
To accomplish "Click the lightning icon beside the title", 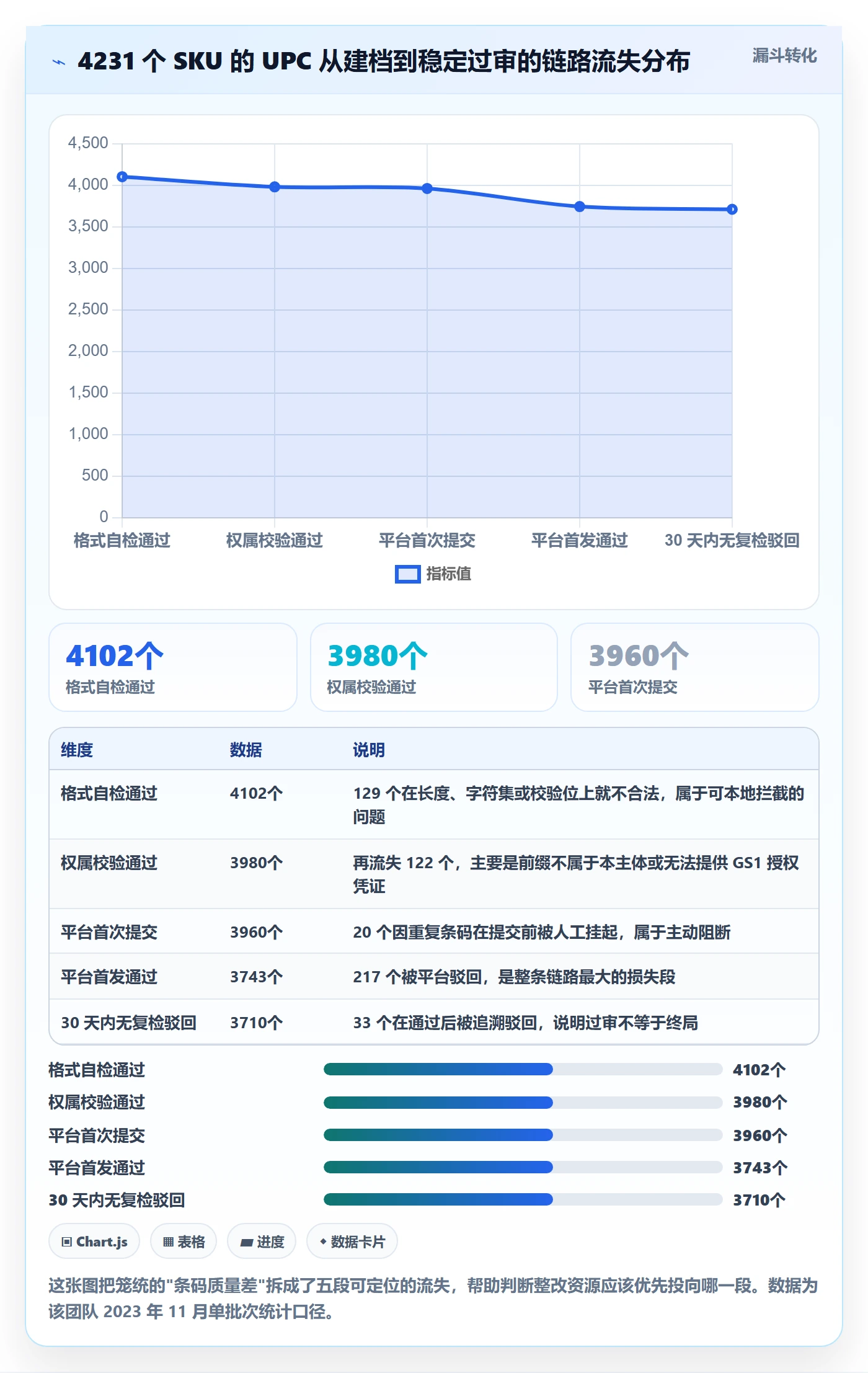I will tap(59, 62).
